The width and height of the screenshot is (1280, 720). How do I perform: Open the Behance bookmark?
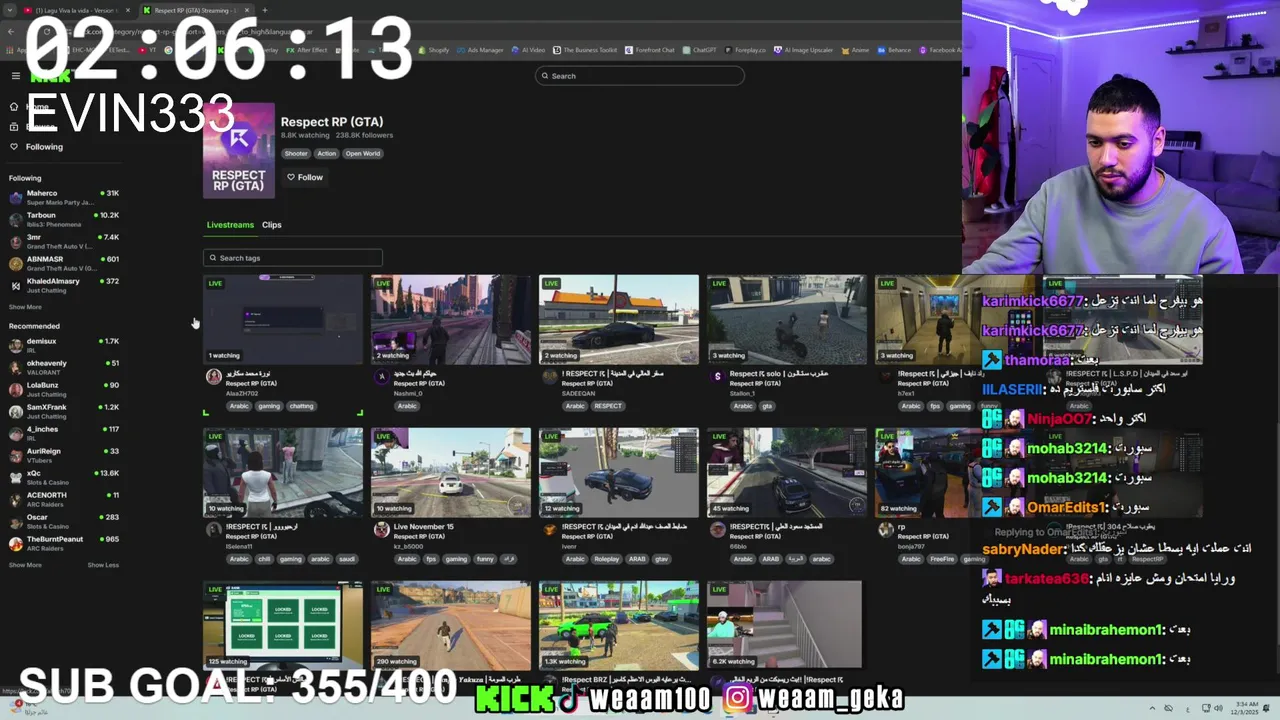click(x=893, y=50)
